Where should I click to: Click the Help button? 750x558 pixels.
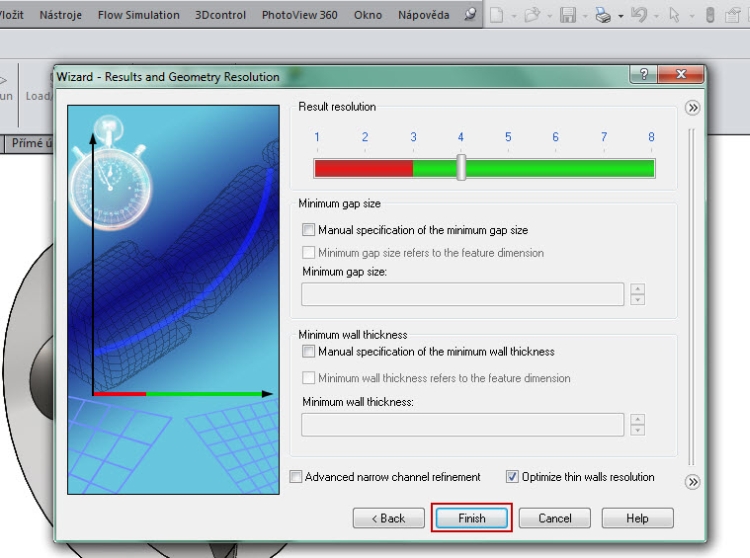[x=637, y=518]
